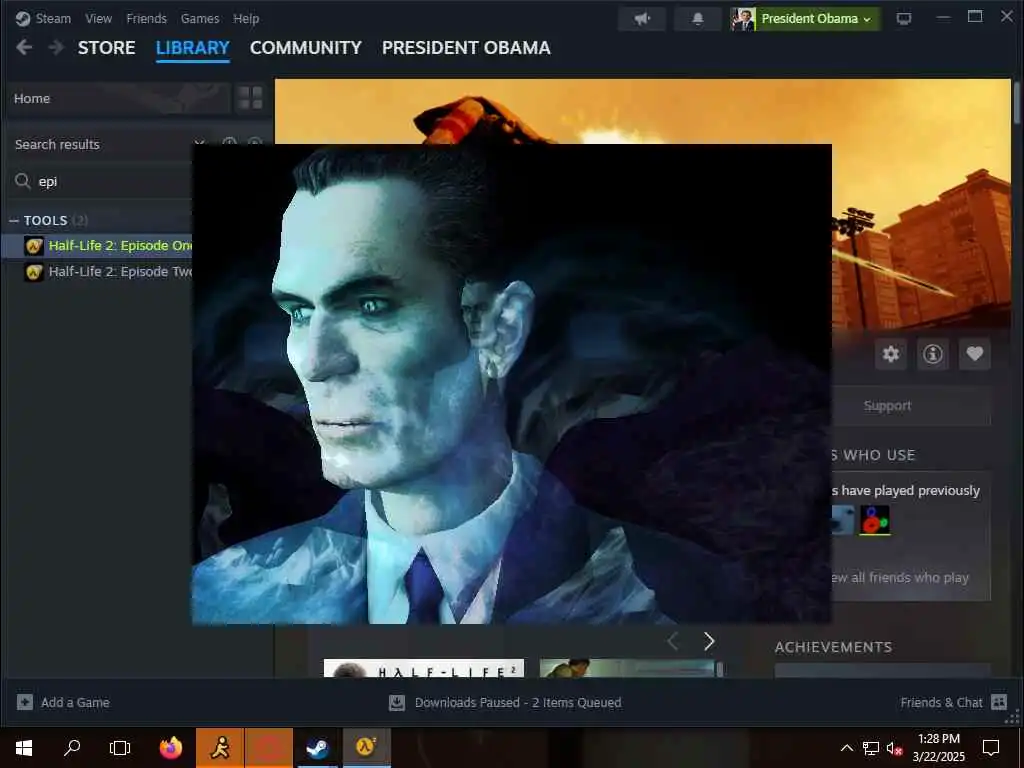
Task: Open Task View on the taskbar
Action: click(x=120, y=748)
